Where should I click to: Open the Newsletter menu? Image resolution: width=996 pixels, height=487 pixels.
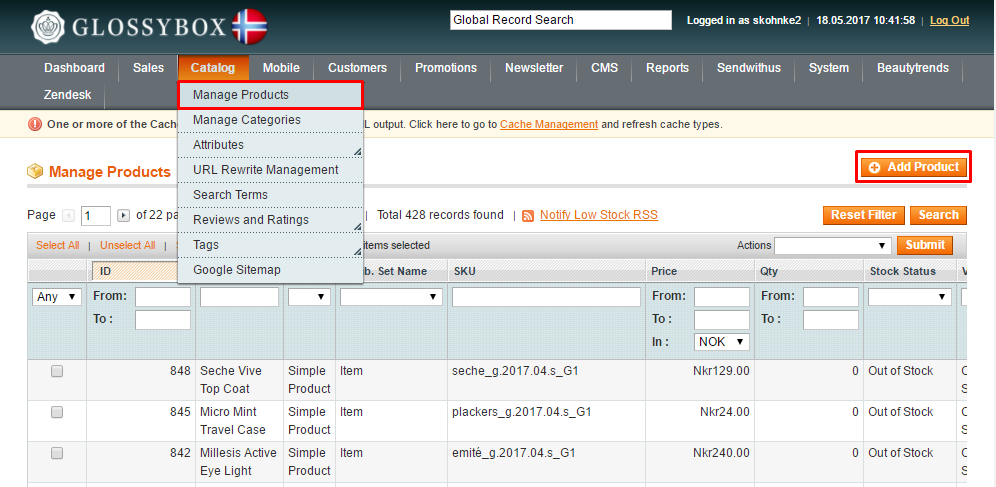pos(534,68)
